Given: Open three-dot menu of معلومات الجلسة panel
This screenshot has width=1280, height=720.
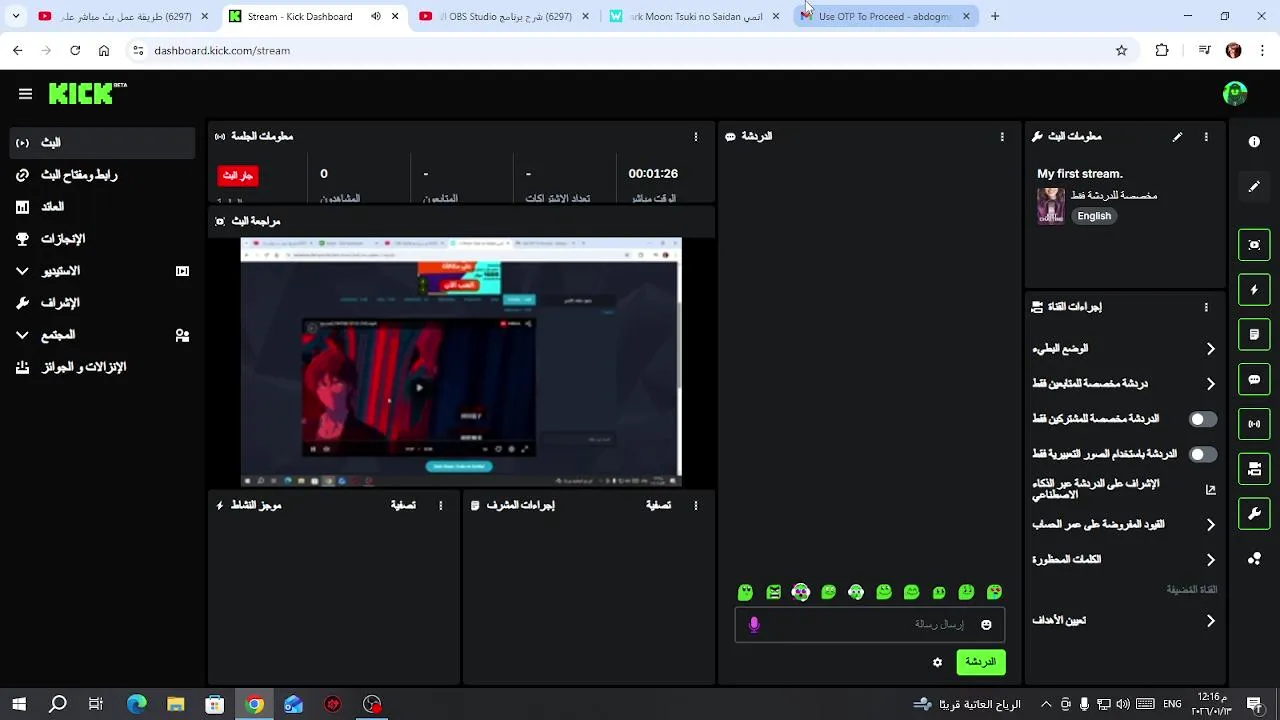Looking at the screenshot, I should pyautogui.click(x=696, y=137).
